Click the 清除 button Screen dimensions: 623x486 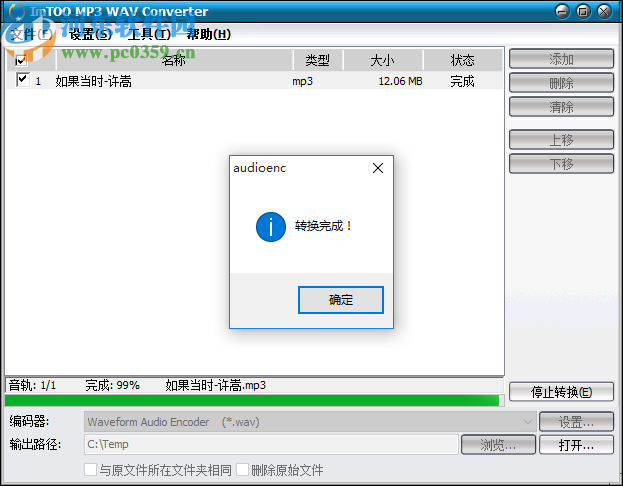click(561, 107)
